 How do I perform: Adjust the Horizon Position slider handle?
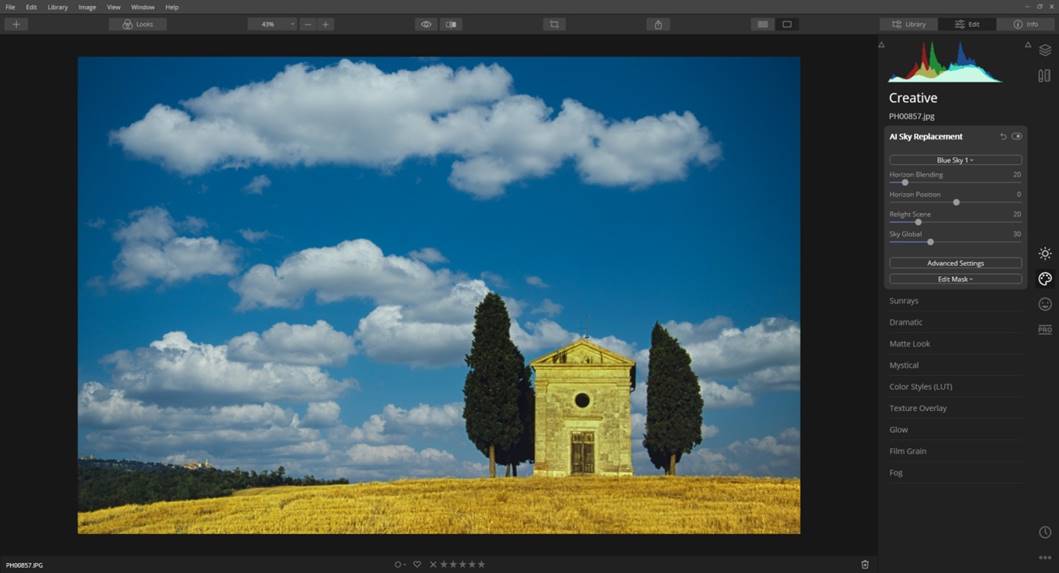point(956,202)
